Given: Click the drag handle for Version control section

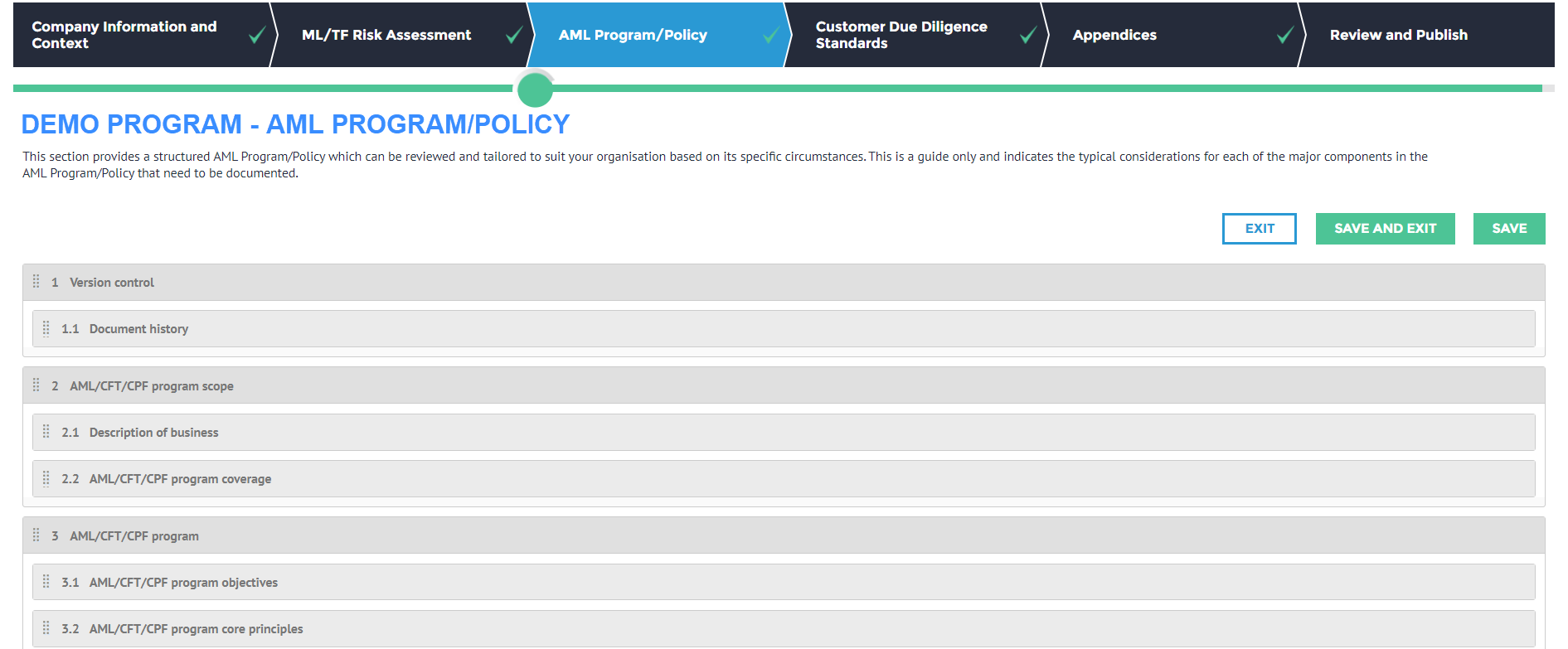Looking at the screenshot, I should tap(36, 282).
